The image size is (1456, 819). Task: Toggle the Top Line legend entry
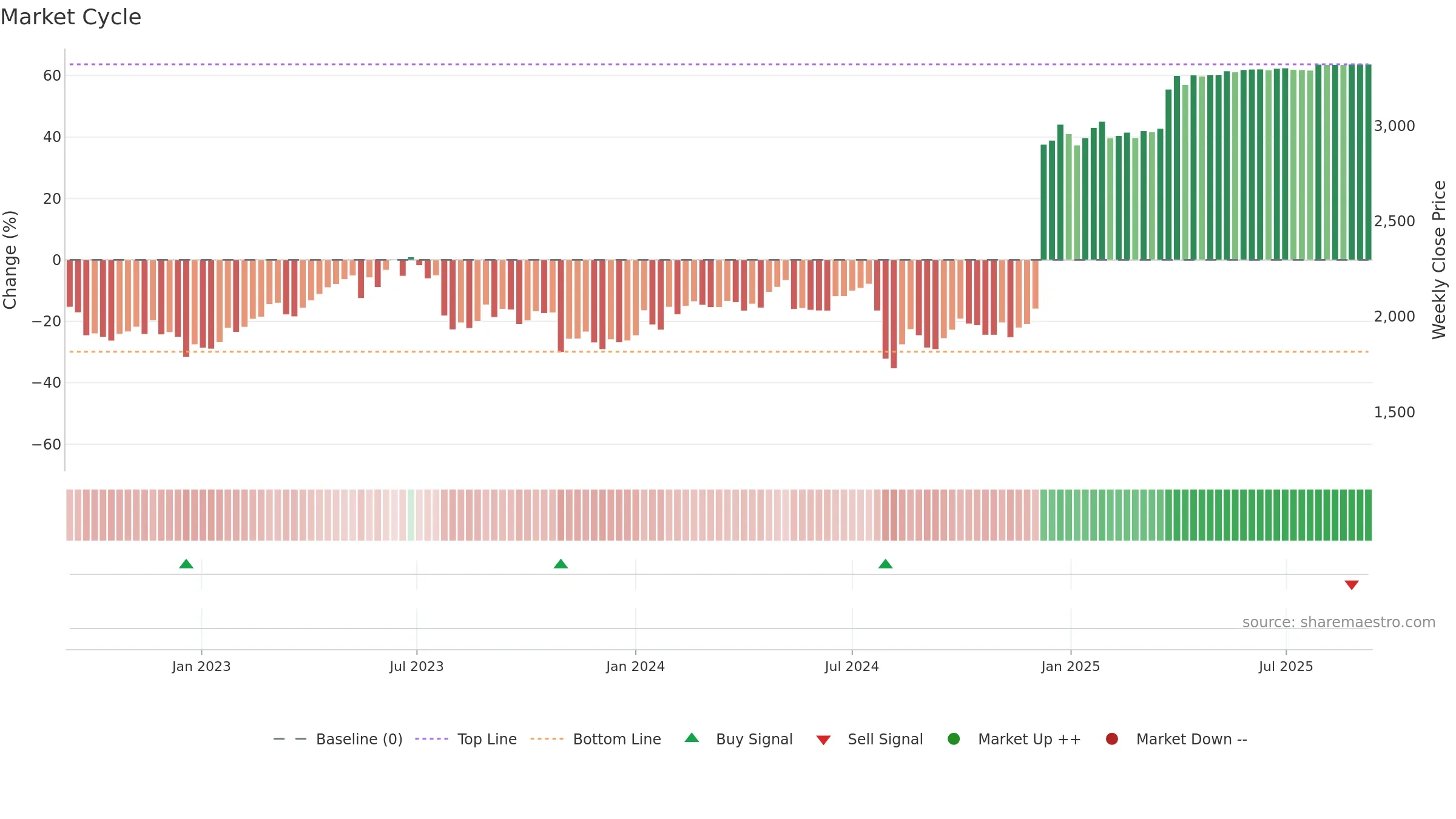click(x=466, y=739)
